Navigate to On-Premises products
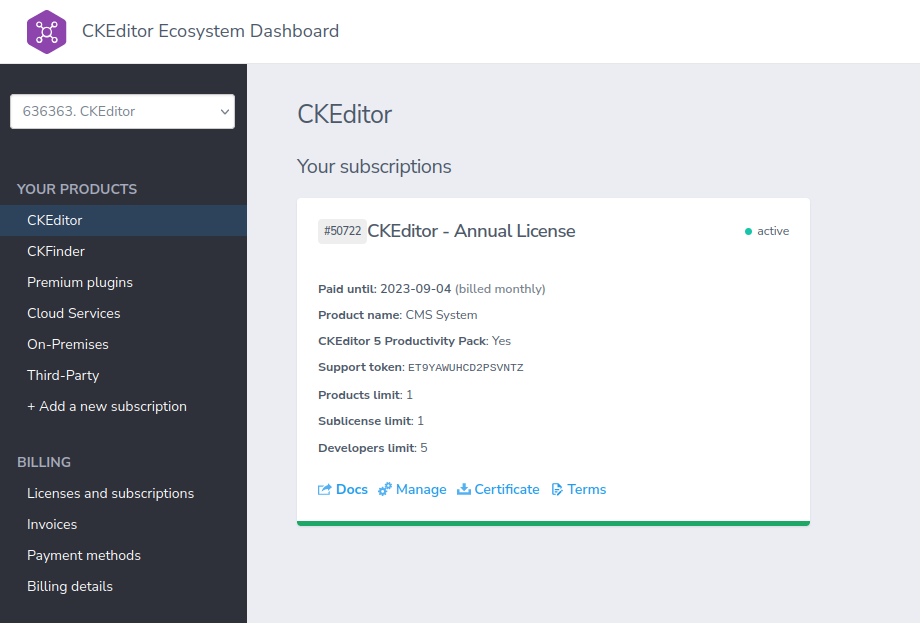This screenshot has height=623, width=920. tap(68, 344)
